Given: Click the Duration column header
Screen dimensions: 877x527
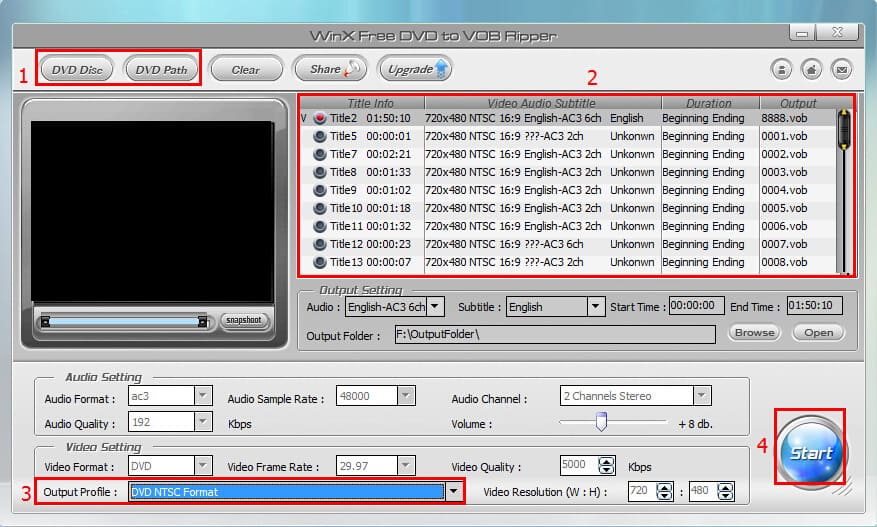Looking at the screenshot, I should [x=709, y=103].
